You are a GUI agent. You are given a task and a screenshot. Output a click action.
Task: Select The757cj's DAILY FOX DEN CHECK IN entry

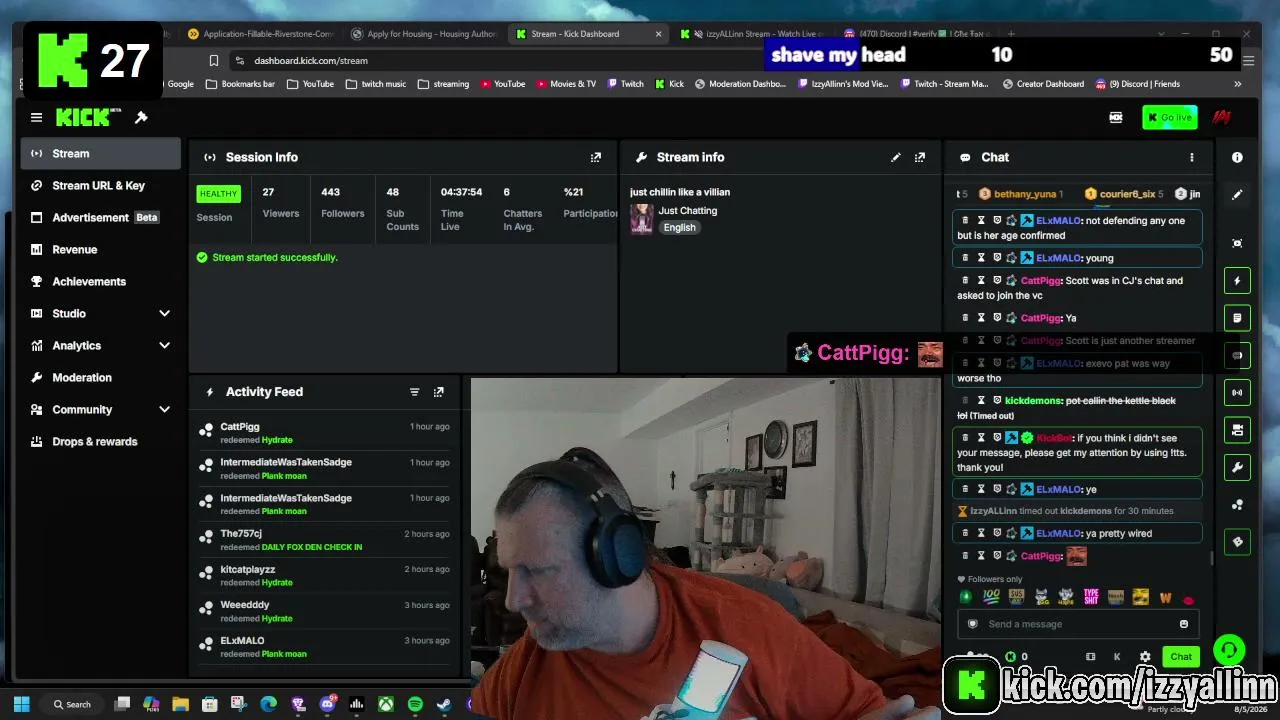pos(324,540)
